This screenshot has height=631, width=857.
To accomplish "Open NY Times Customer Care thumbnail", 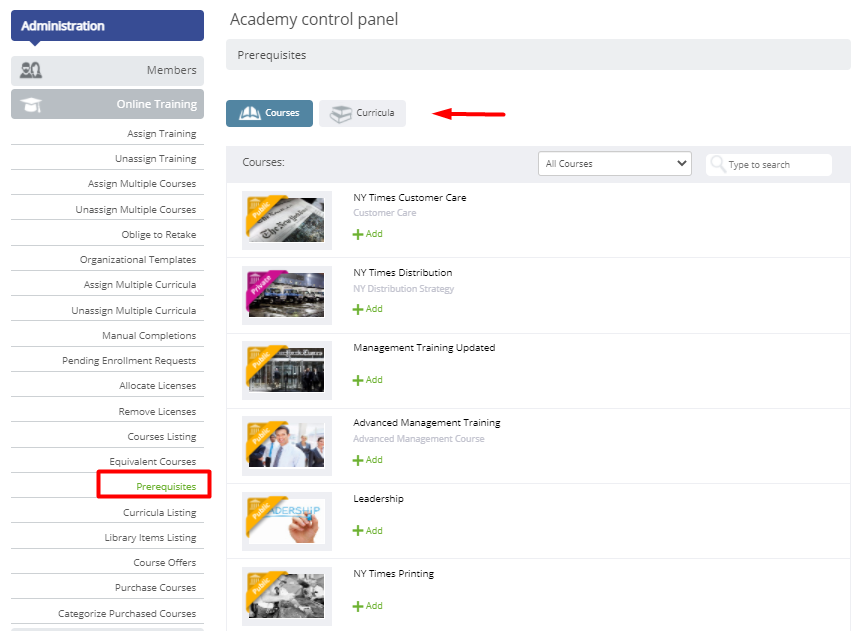I will [286, 220].
